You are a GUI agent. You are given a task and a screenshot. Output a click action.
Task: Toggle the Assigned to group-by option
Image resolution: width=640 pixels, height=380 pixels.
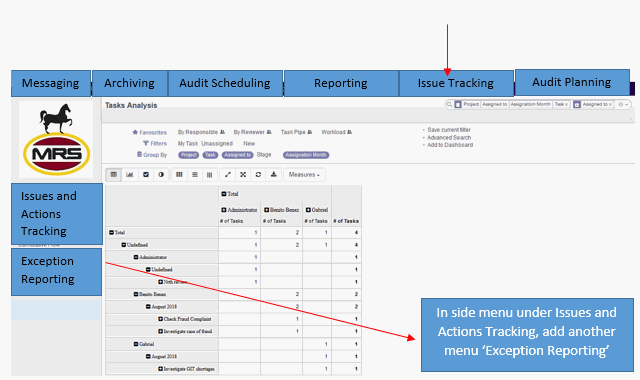click(x=237, y=155)
